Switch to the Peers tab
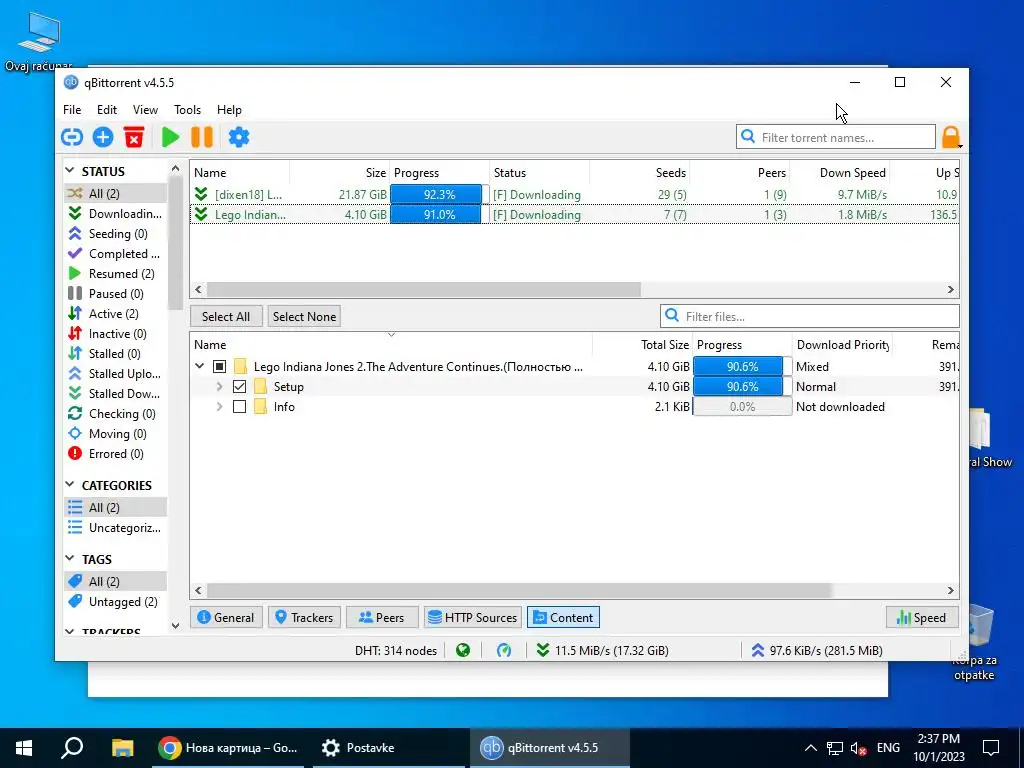 pyautogui.click(x=382, y=617)
